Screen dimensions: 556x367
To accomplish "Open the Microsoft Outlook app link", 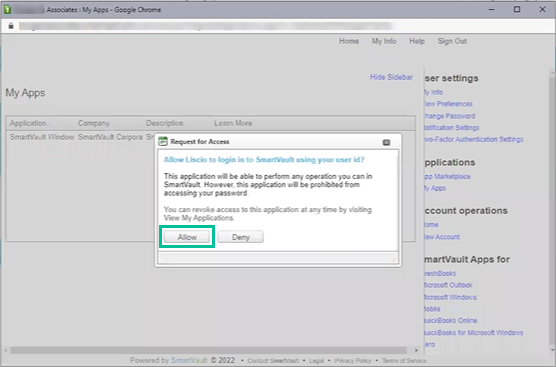I will pos(449,285).
